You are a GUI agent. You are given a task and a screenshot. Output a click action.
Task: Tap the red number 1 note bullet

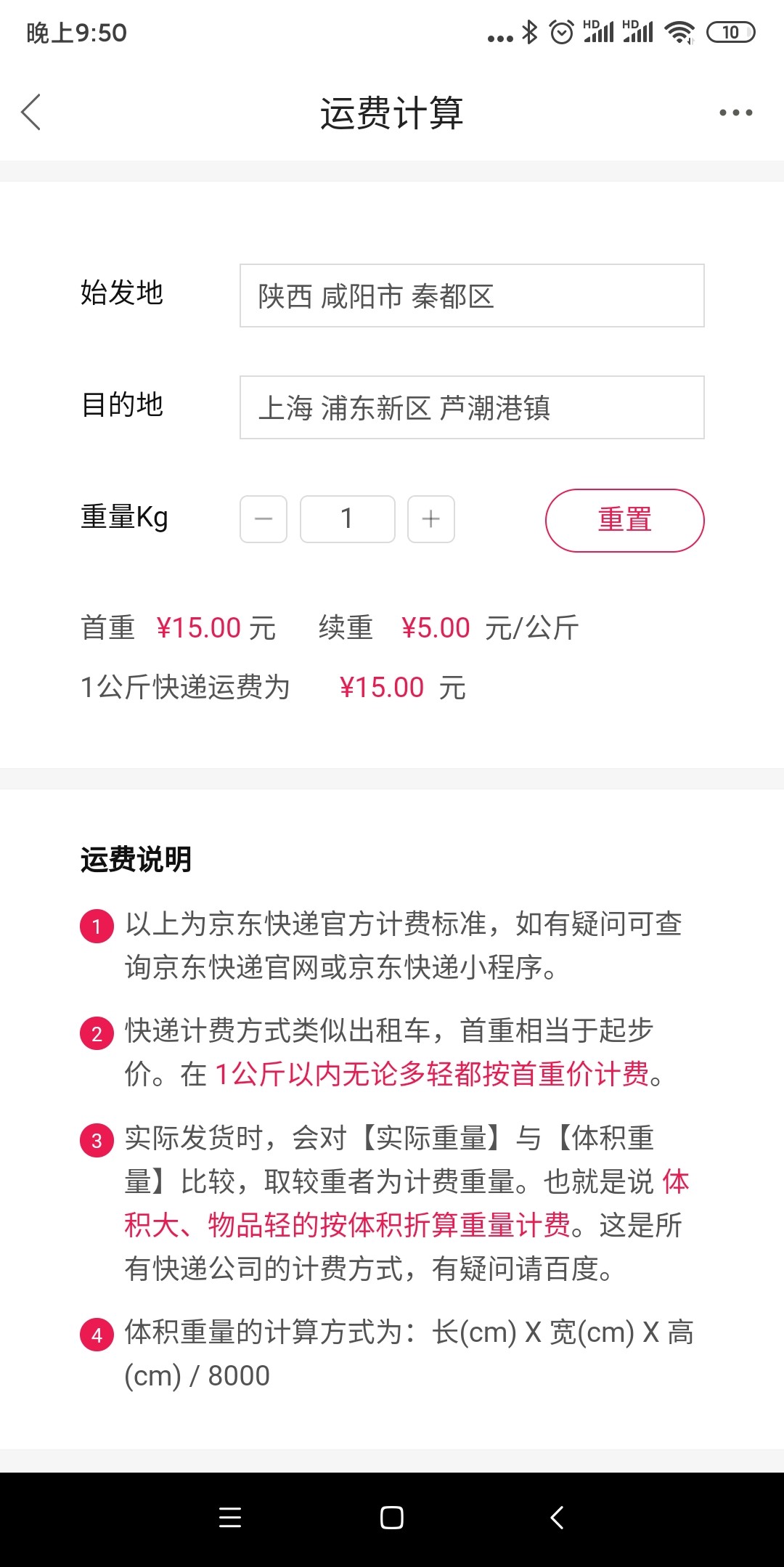97,927
